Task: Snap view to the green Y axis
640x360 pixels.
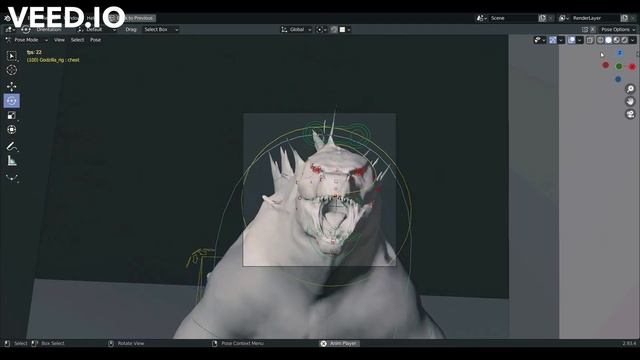Action: (x=619, y=66)
